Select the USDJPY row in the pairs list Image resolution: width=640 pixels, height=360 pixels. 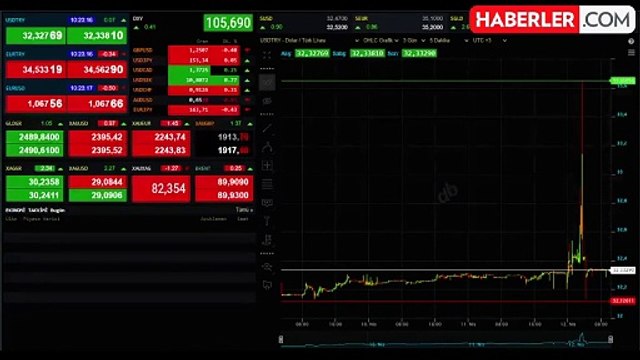pyautogui.click(x=191, y=60)
